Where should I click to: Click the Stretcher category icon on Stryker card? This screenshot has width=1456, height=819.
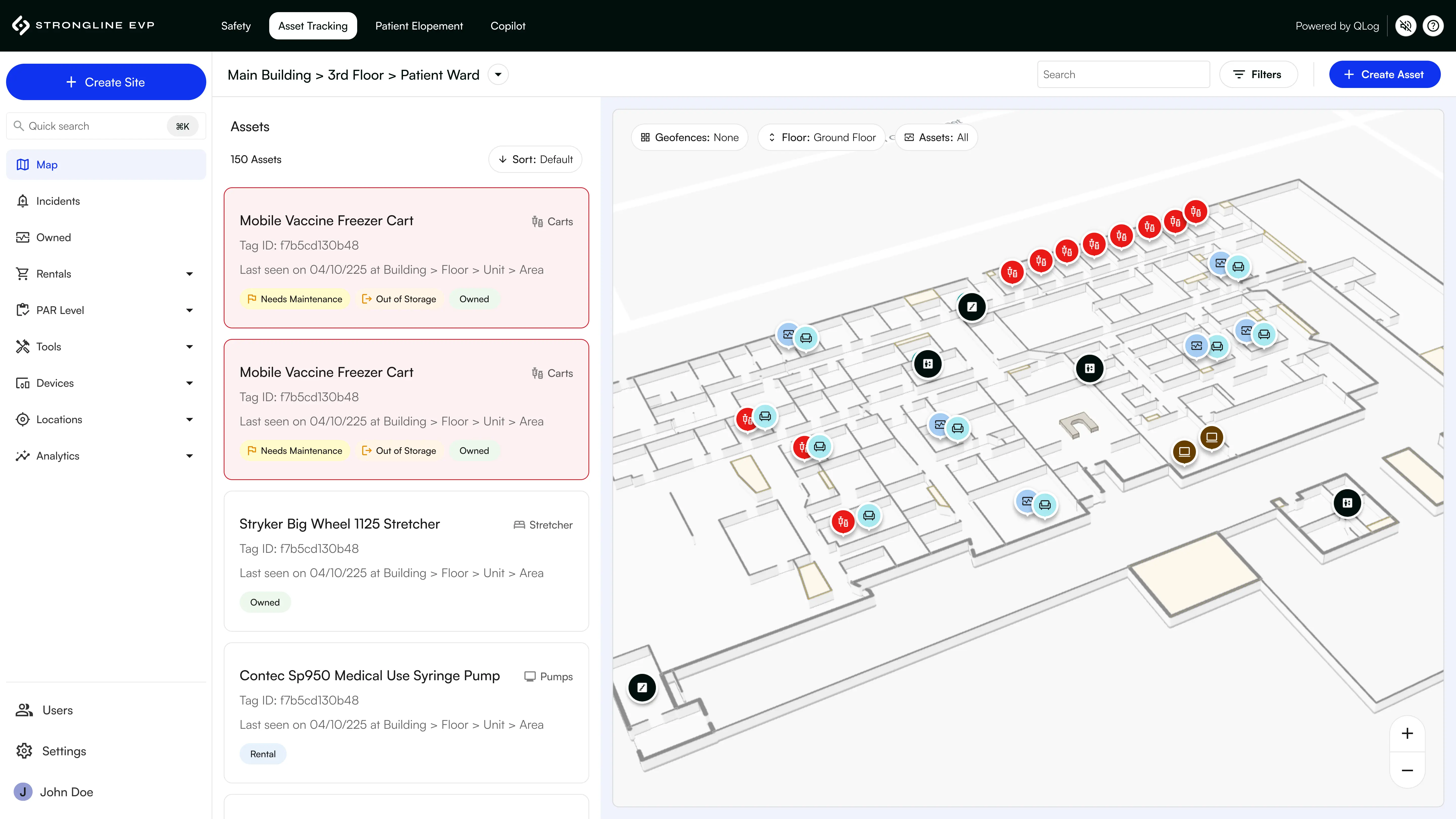tap(519, 525)
